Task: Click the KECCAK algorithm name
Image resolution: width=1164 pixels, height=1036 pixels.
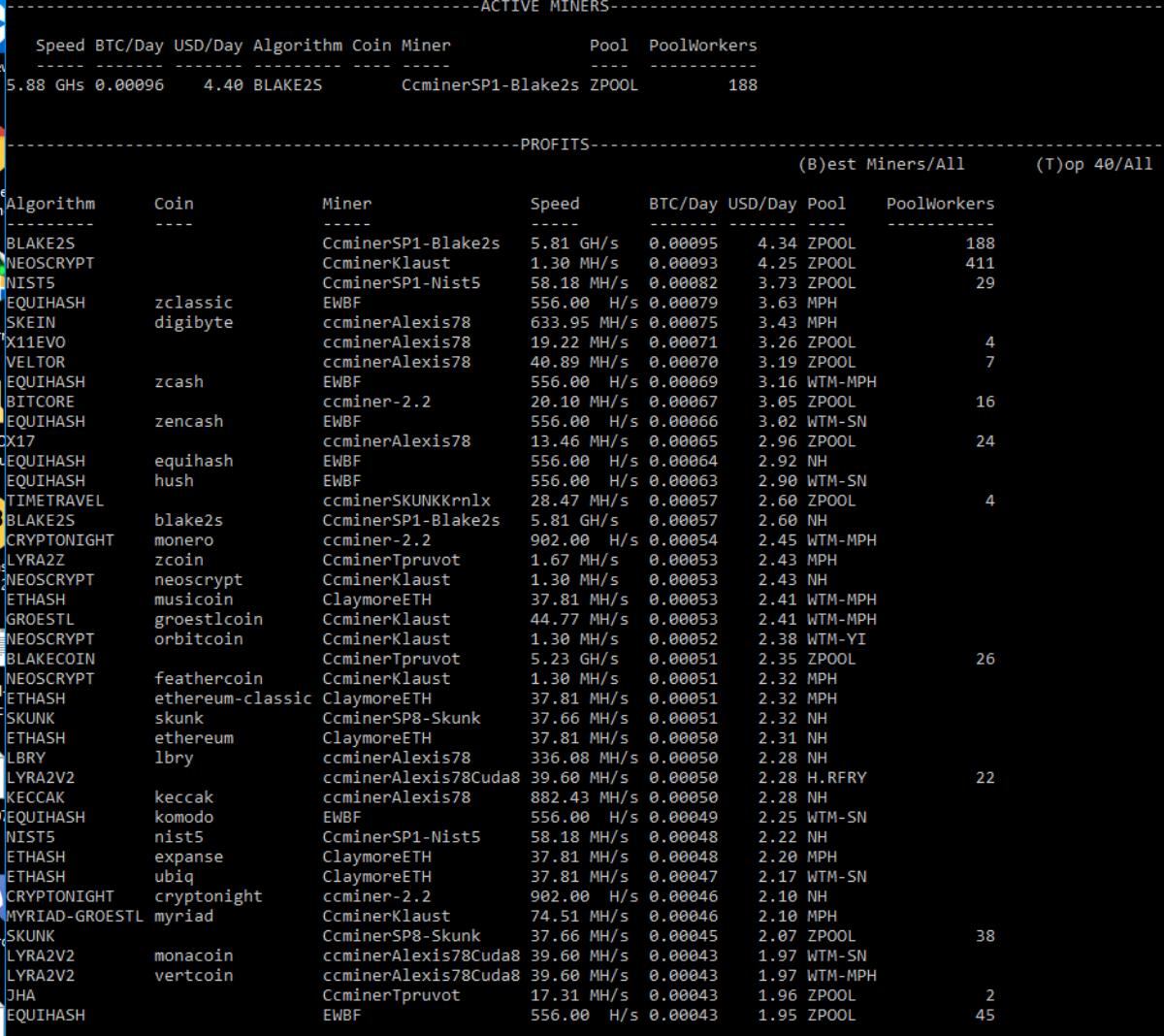Action: pyautogui.click(x=36, y=797)
